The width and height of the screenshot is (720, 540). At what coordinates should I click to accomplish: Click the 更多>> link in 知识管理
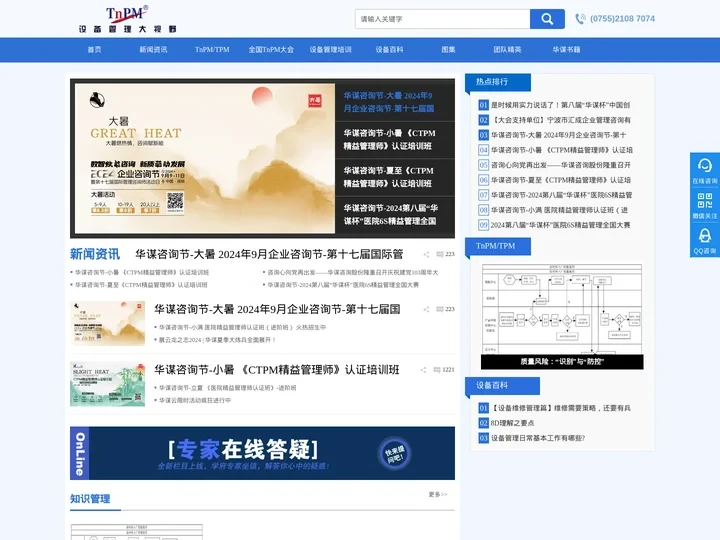pyautogui.click(x=438, y=495)
